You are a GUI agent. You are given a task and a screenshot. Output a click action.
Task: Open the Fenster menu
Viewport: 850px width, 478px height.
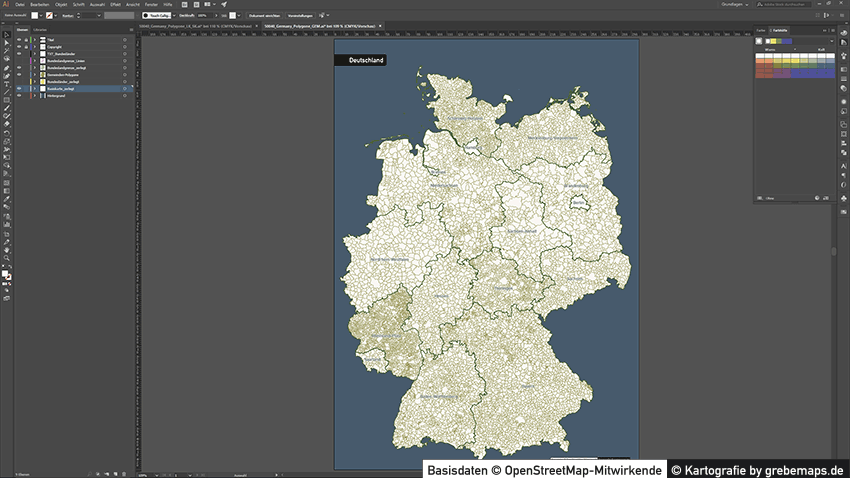(151, 4)
